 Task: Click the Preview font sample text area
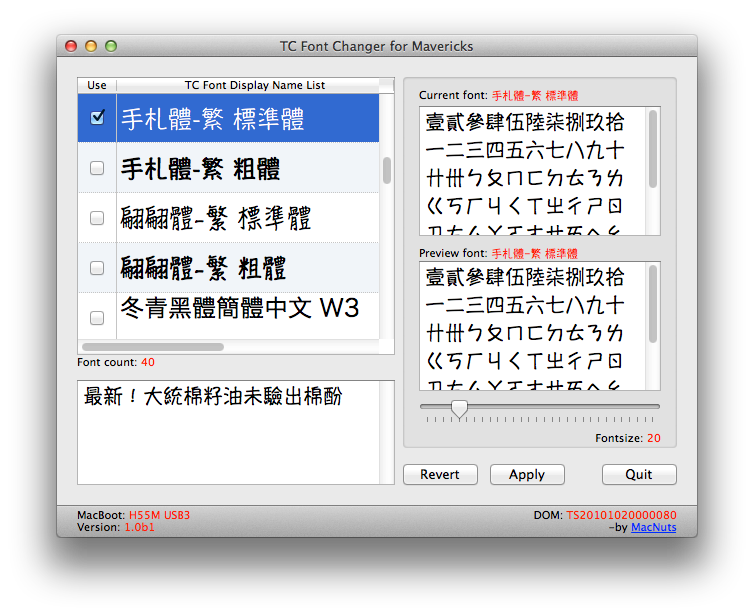click(x=533, y=326)
